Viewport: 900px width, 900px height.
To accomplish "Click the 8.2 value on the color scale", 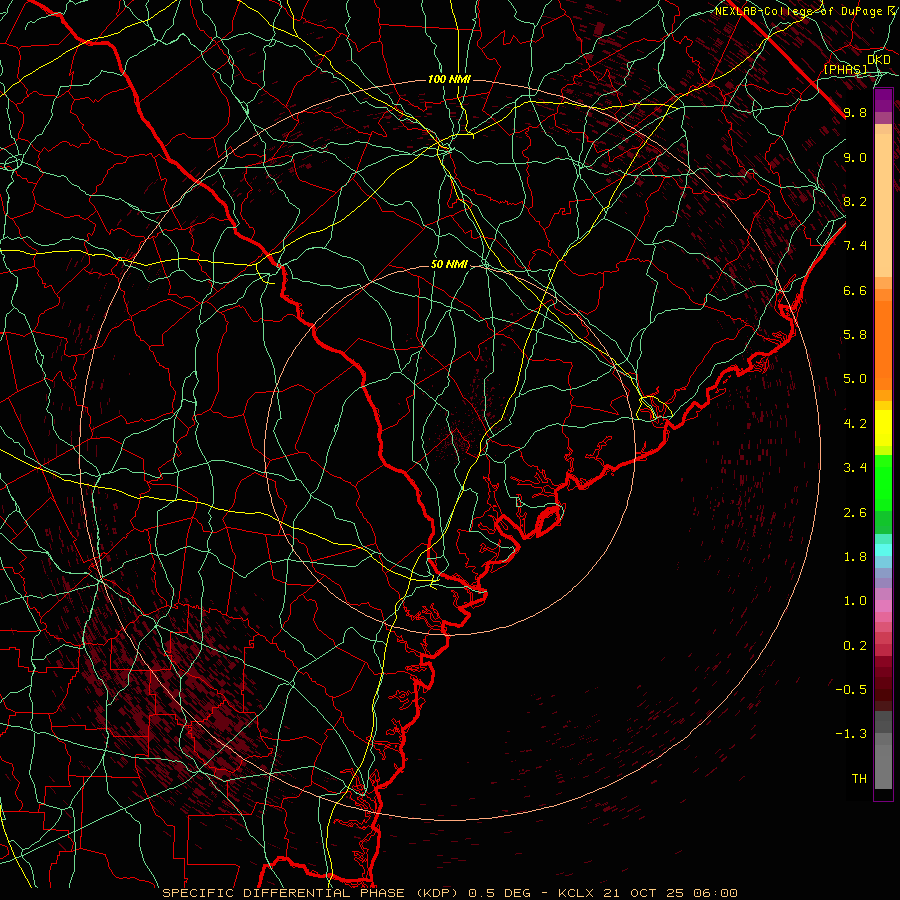I will (855, 201).
